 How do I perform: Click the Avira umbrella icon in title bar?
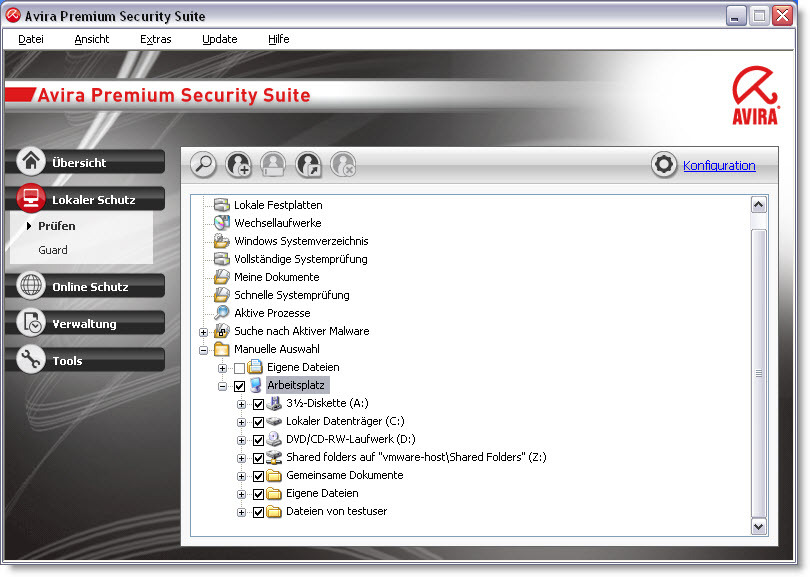coord(13,15)
